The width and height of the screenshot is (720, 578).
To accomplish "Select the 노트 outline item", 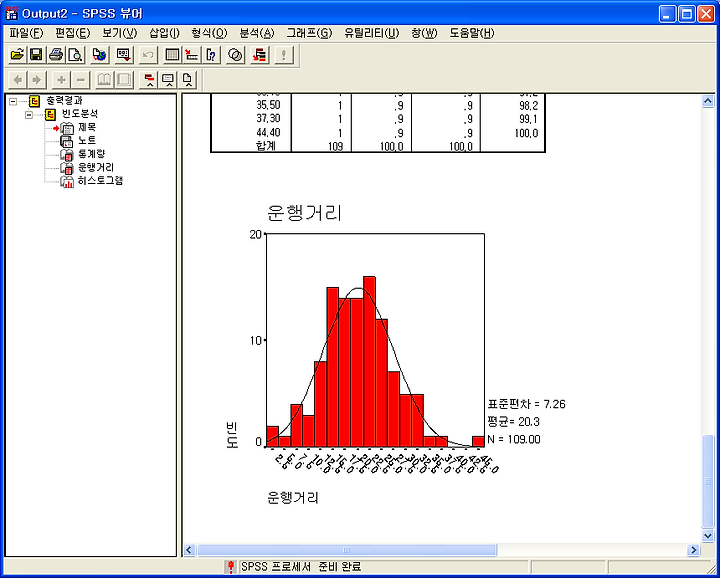I will click(87, 140).
